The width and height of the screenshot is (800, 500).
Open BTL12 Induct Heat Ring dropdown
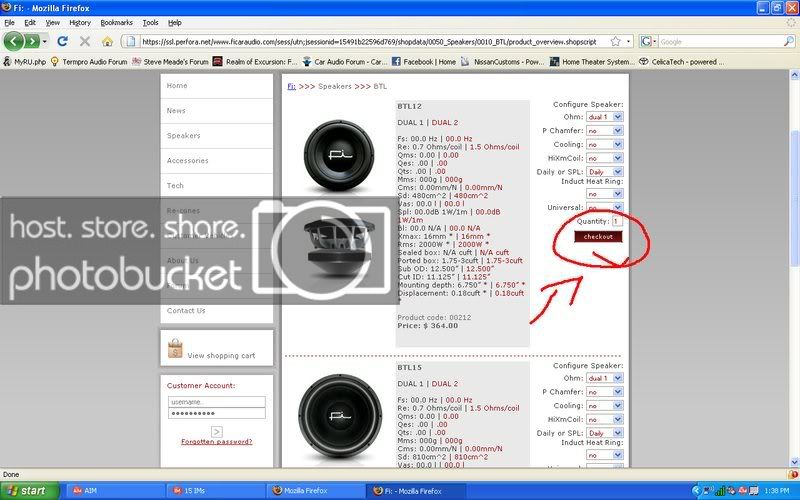[605, 194]
